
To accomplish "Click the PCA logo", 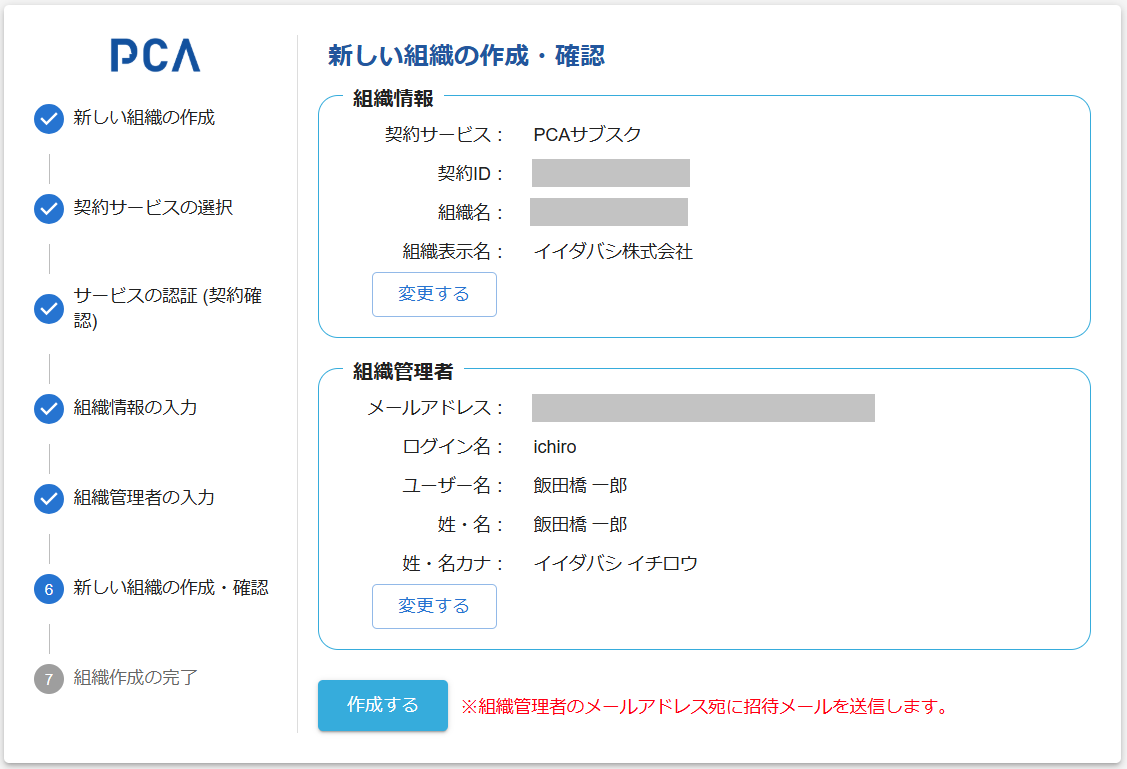I will pyautogui.click(x=155, y=55).
